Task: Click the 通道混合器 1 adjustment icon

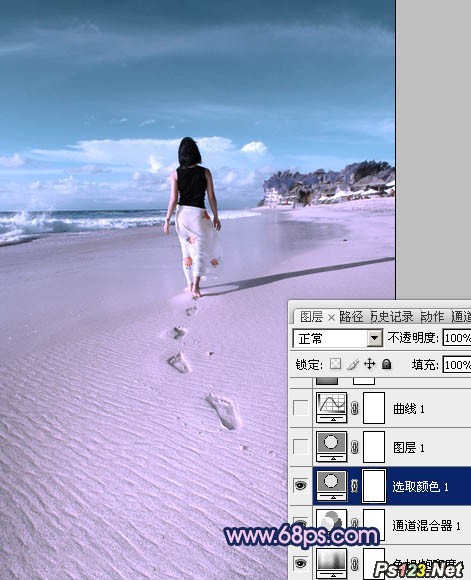Action: click(332, 524)
